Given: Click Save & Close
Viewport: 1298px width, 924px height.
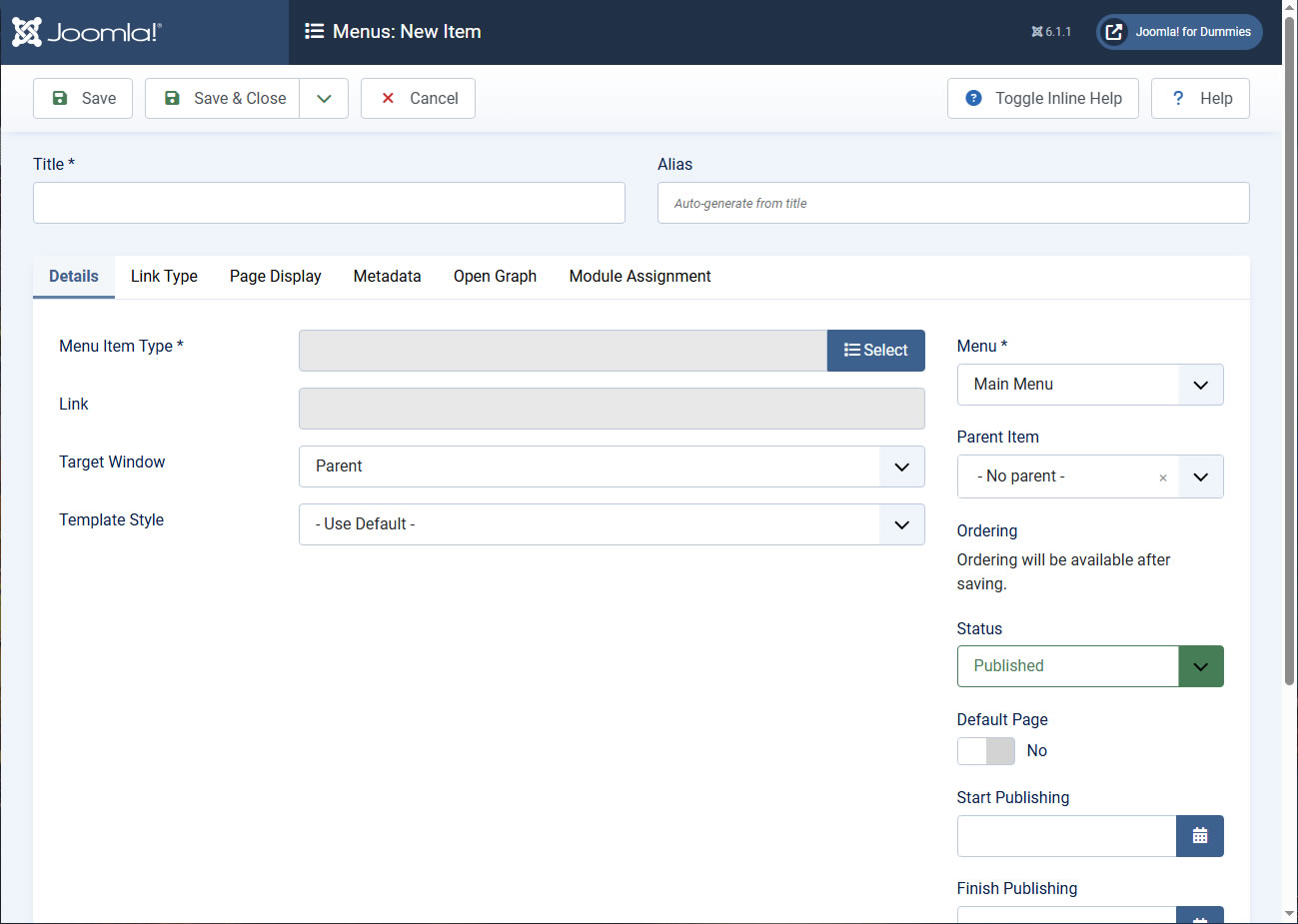Looking at the screenshot, I should pos(222,98).
